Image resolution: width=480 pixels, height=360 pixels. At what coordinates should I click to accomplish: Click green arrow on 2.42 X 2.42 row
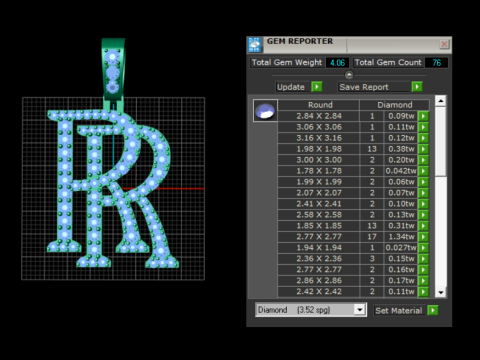pyautogui.click(x=423, y=292)
